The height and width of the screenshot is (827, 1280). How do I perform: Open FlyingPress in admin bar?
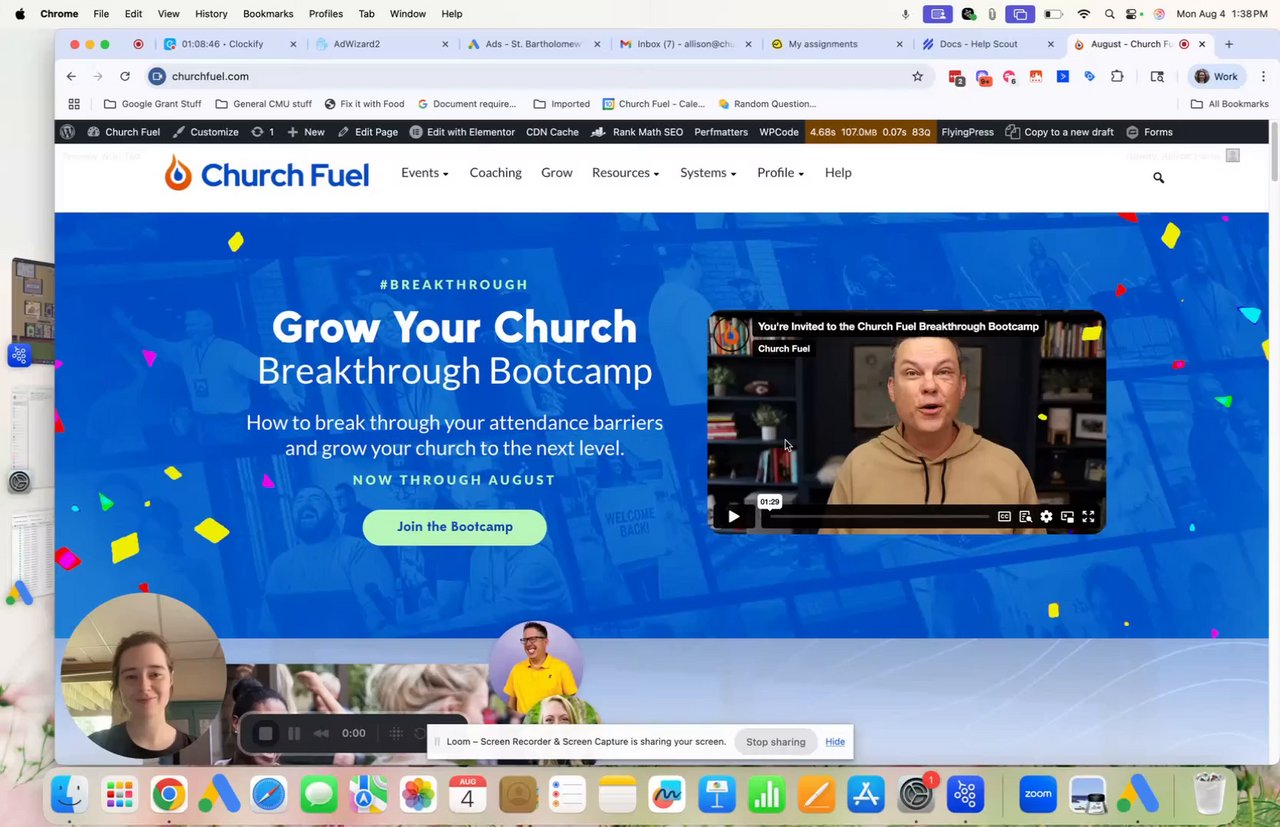967,132
